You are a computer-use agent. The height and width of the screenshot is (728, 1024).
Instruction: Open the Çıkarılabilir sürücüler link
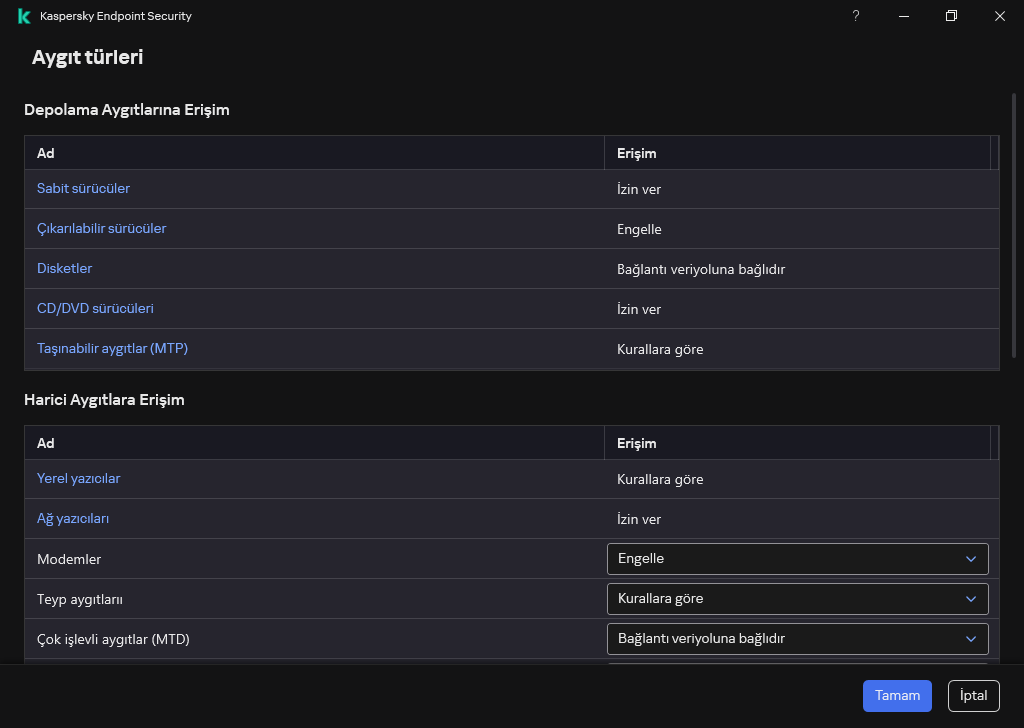tap(101, 229)
